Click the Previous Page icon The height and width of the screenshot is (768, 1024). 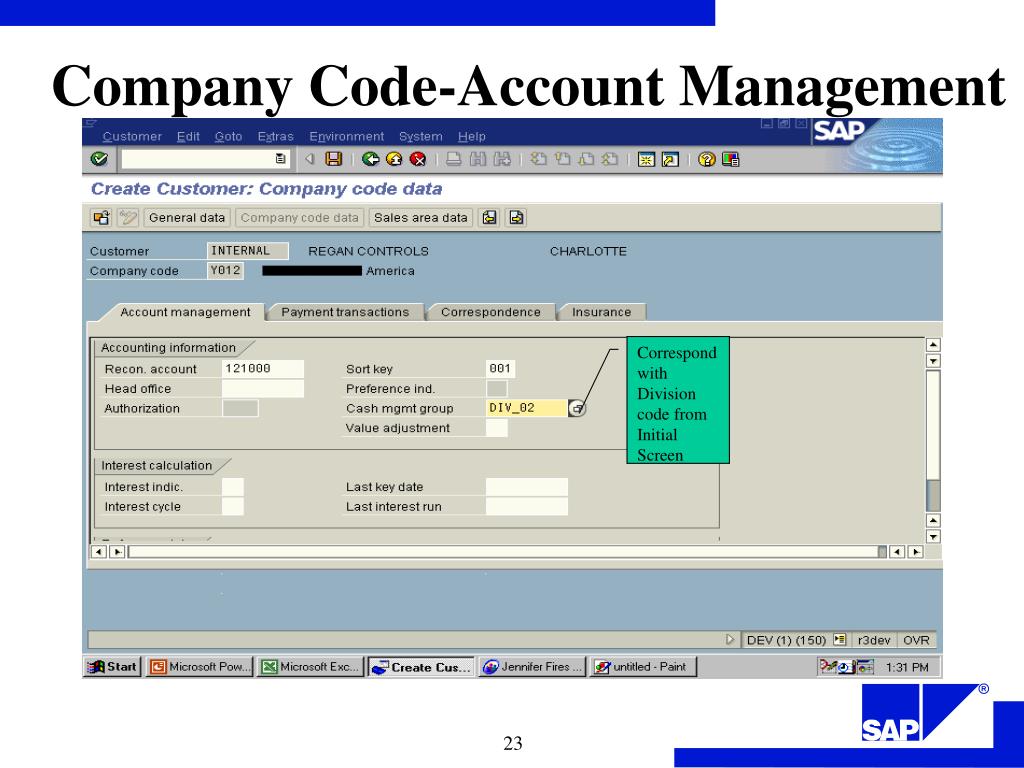pyautogui.click(x=562, y=159)
